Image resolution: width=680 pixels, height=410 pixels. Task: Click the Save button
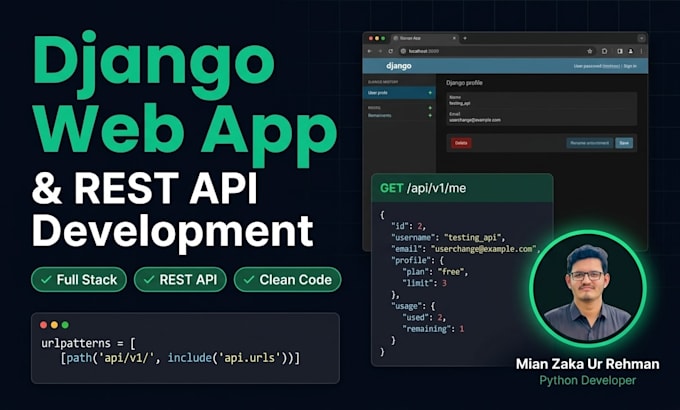tap(624, 143)
